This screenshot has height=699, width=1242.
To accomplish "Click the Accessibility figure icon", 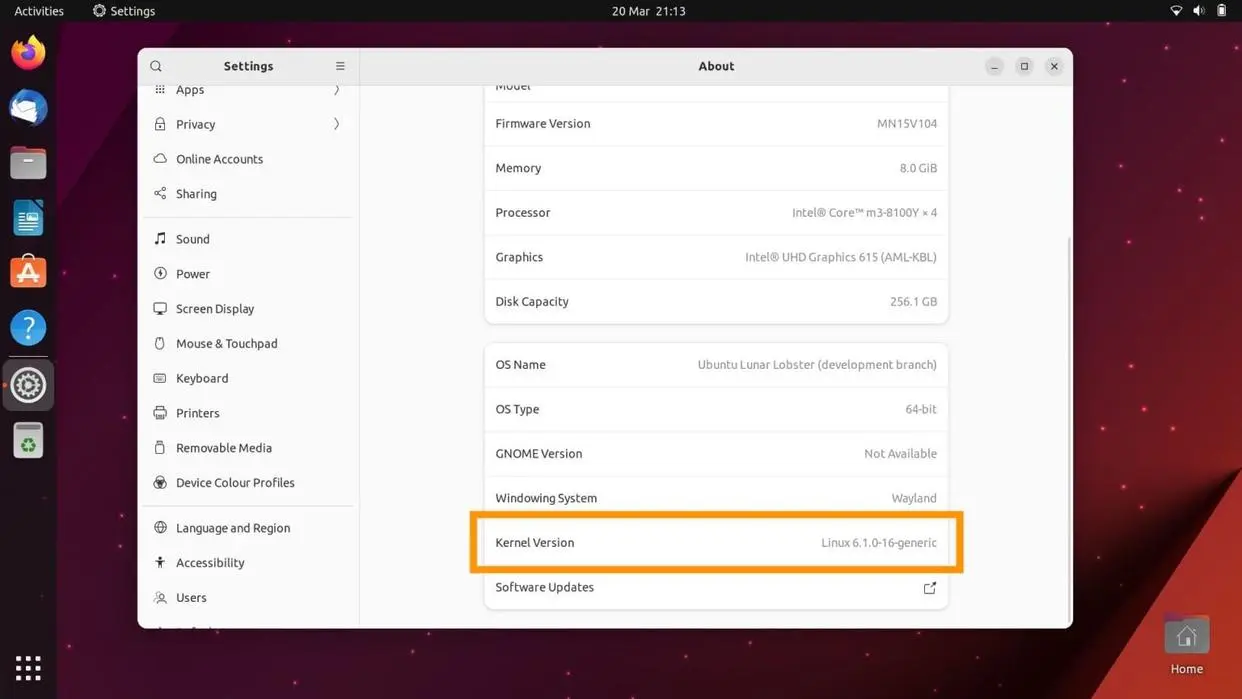I will [x=160, y=563].
